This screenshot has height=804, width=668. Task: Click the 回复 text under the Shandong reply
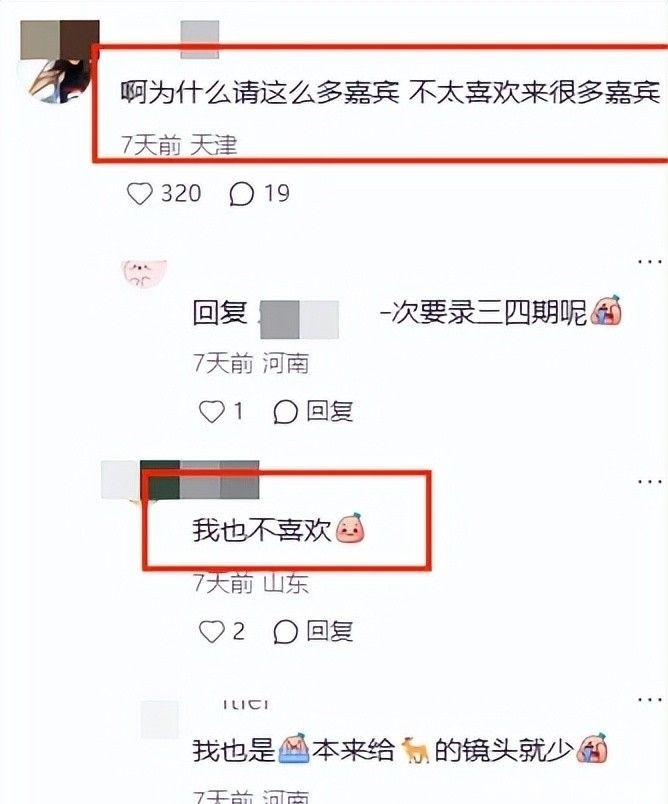(x=330, y=632)
